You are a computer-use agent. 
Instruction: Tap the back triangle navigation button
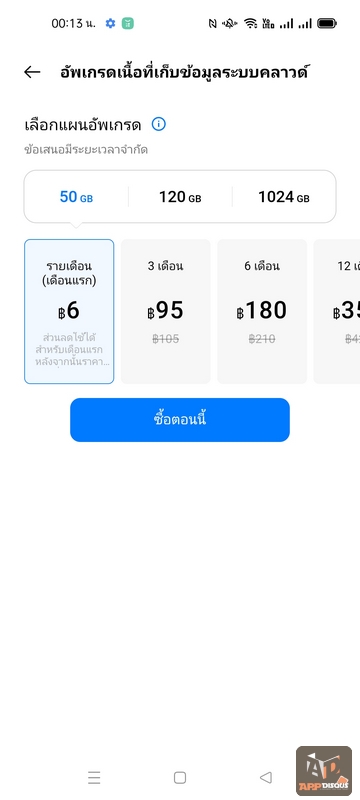click(266, 778)
